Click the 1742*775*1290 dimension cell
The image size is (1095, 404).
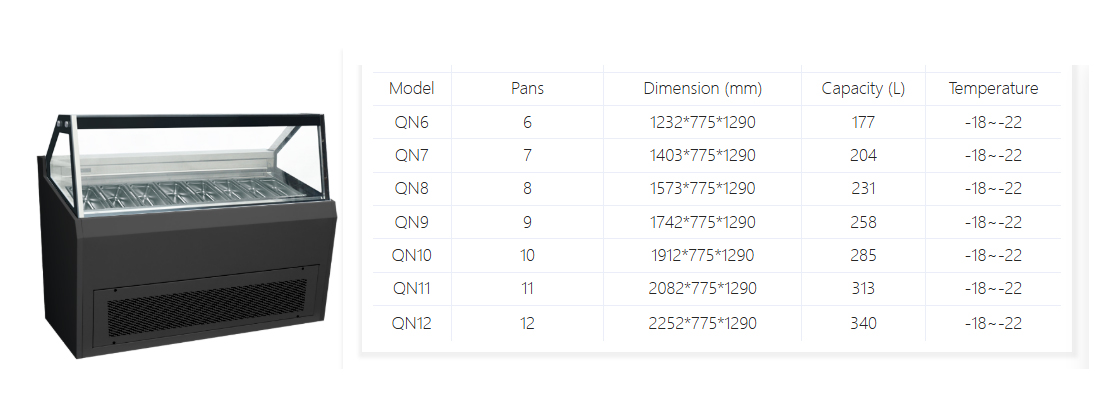click(702, 222)
